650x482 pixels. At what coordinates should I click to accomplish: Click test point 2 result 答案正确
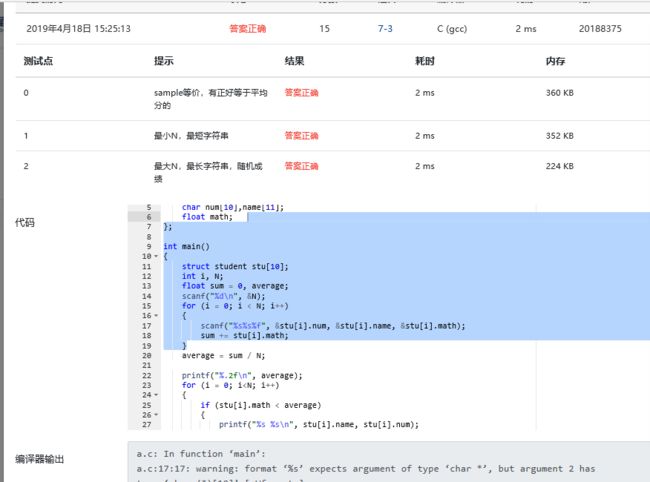(301, 166)
